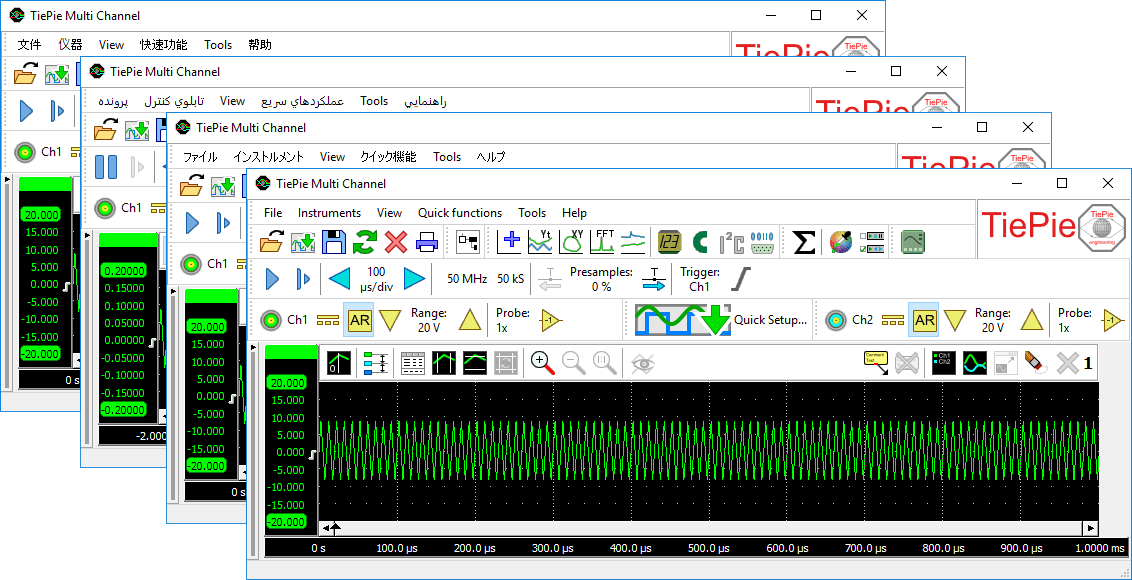The image size is (1132, 580).
Task: Open the Instruments menu
Action: point(329,213)
